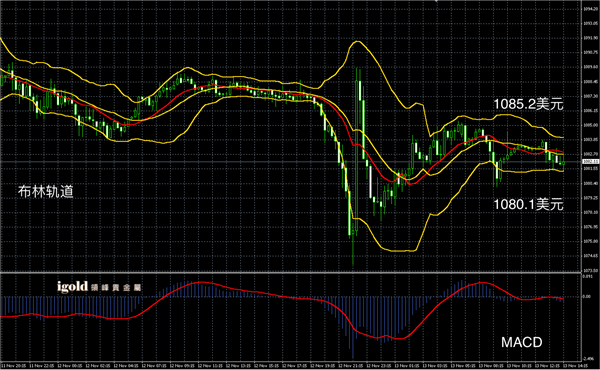This screenshot has width=600, height=370.
Task: Click the peak of the upper Bollinger band
Action: 357,41
